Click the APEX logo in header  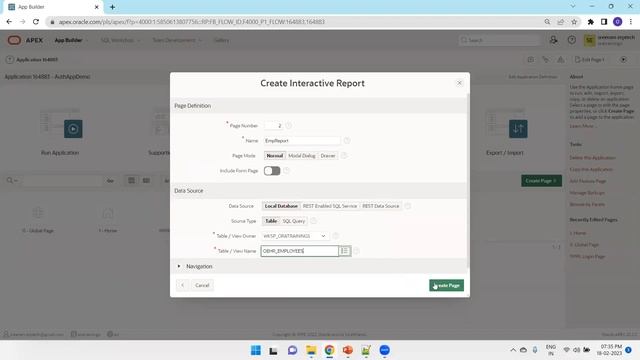pyautogui.click(x=25, y=40)
